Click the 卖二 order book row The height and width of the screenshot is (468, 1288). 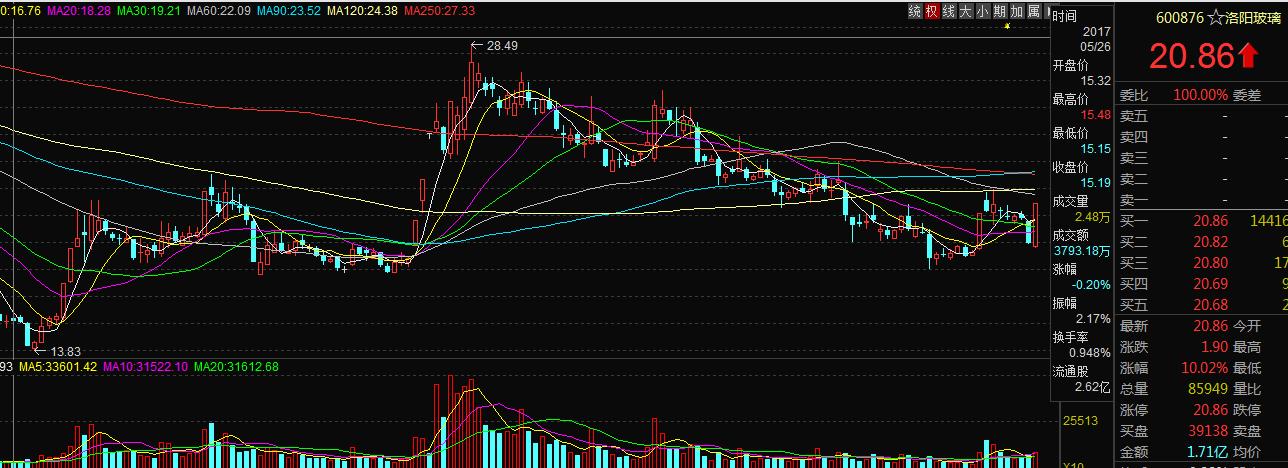(x=1203, y=179)
